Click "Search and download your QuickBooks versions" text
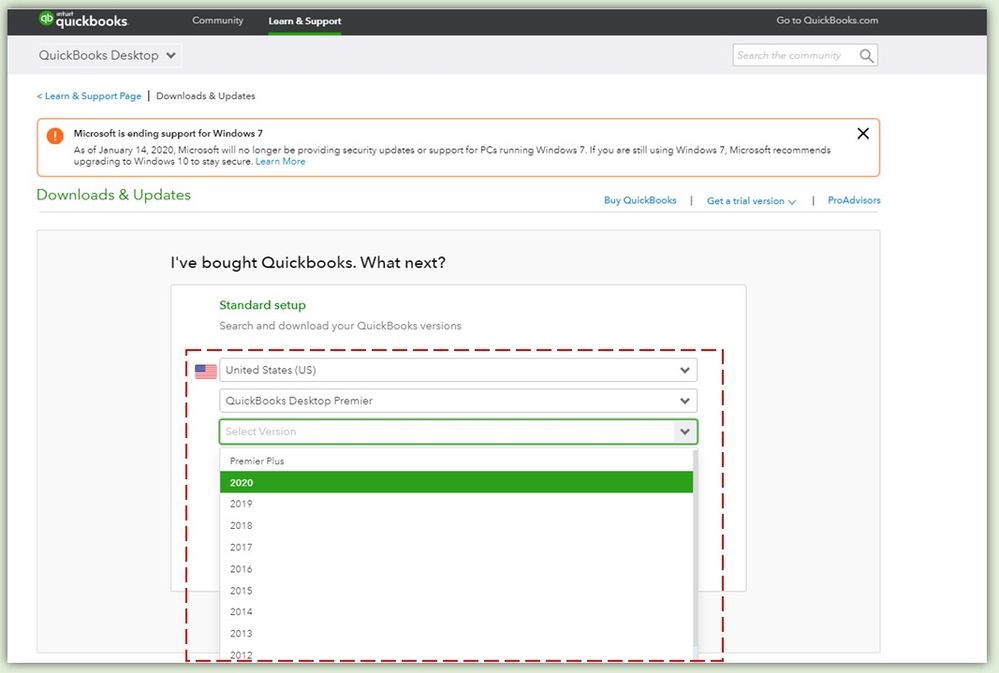The image size is (999, 673). pyautogui.click(x=340, y=326)
